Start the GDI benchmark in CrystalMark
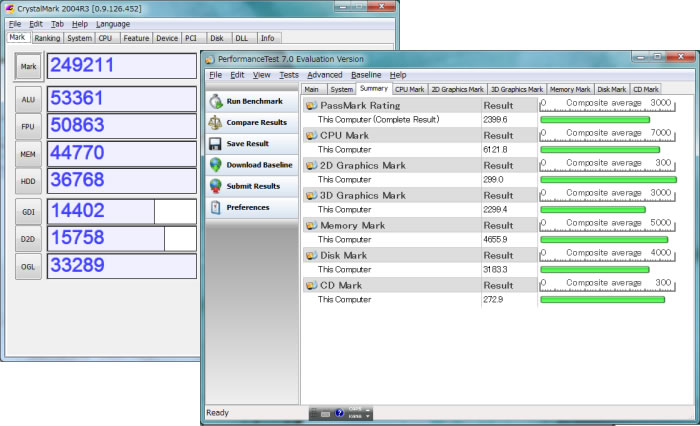The image size is (700, 426). (28, 212)
